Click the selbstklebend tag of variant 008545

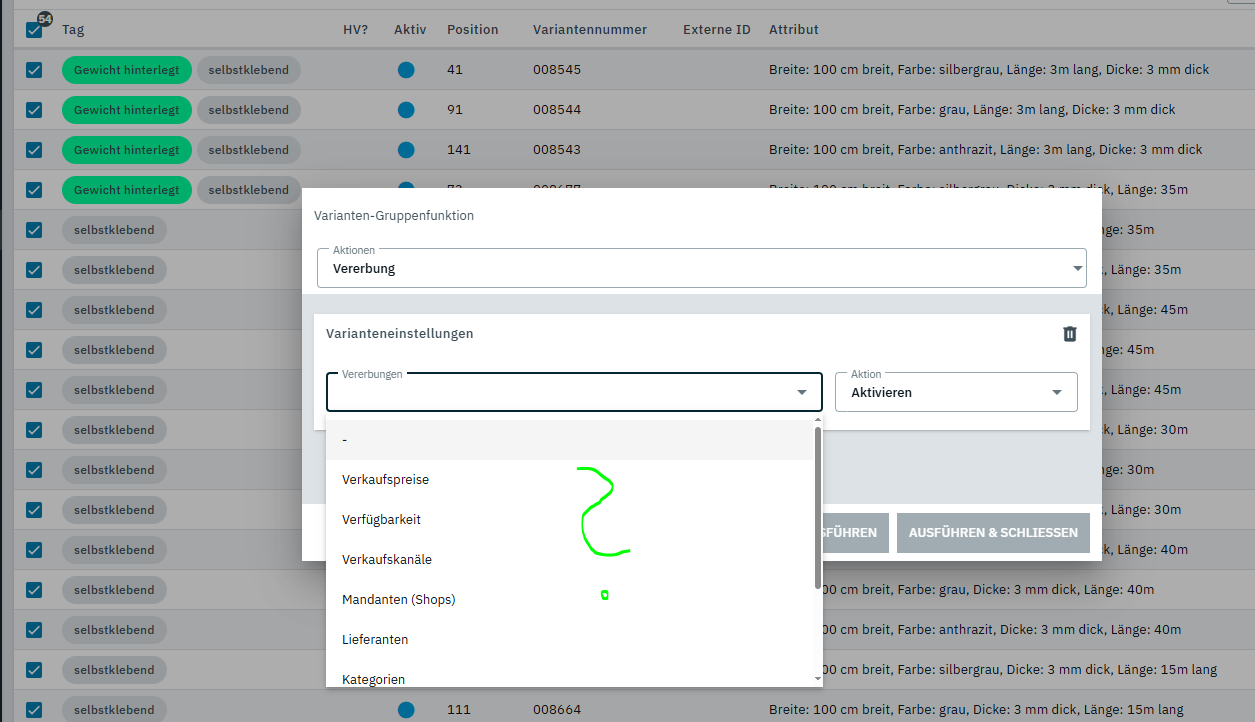[x=248, y=70]
